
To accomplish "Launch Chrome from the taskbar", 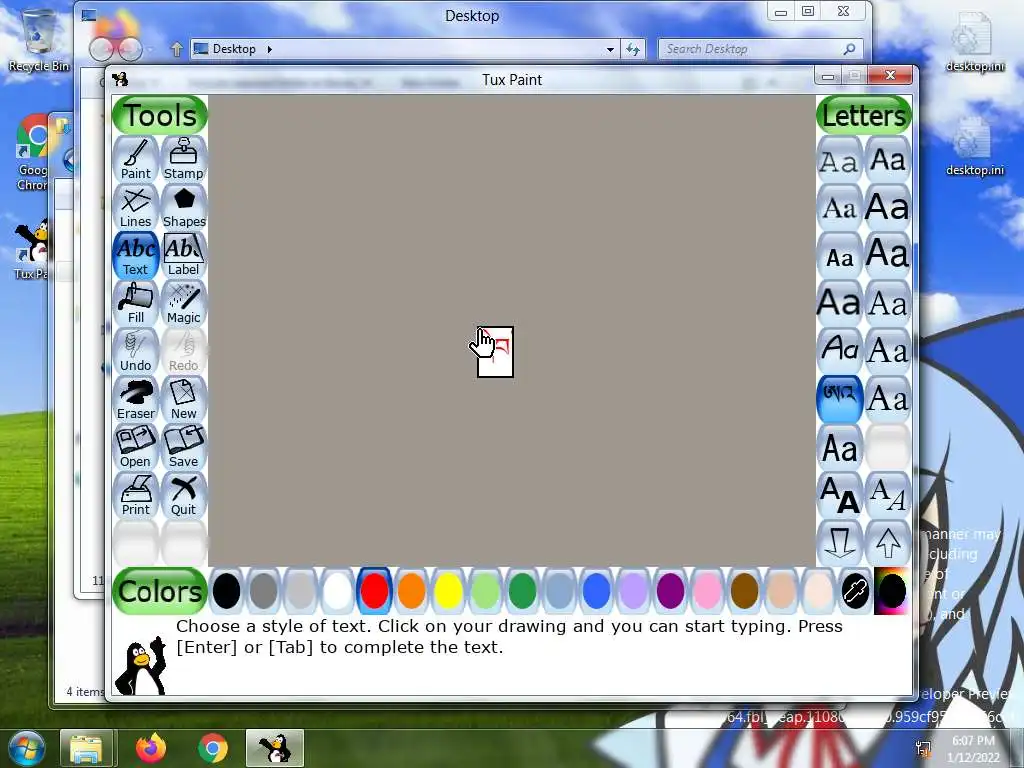I will click(213, 748).
